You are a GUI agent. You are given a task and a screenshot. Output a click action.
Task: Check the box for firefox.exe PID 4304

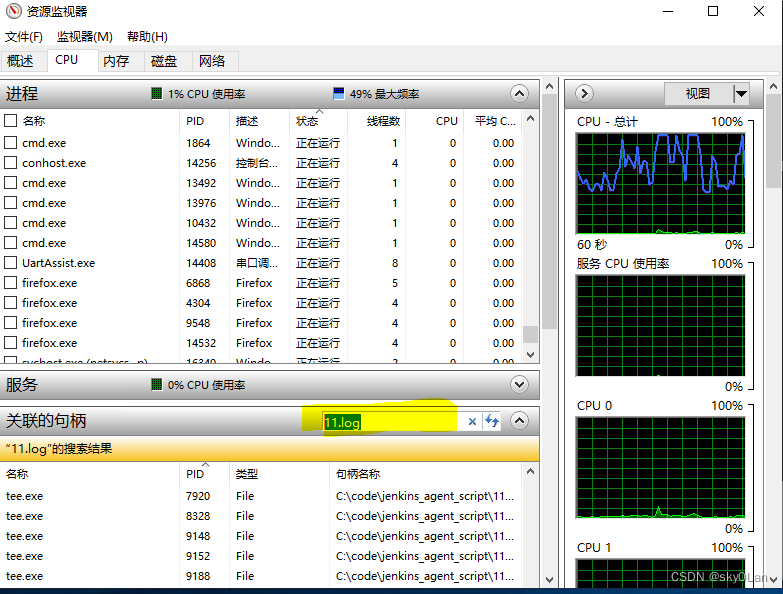10,302
